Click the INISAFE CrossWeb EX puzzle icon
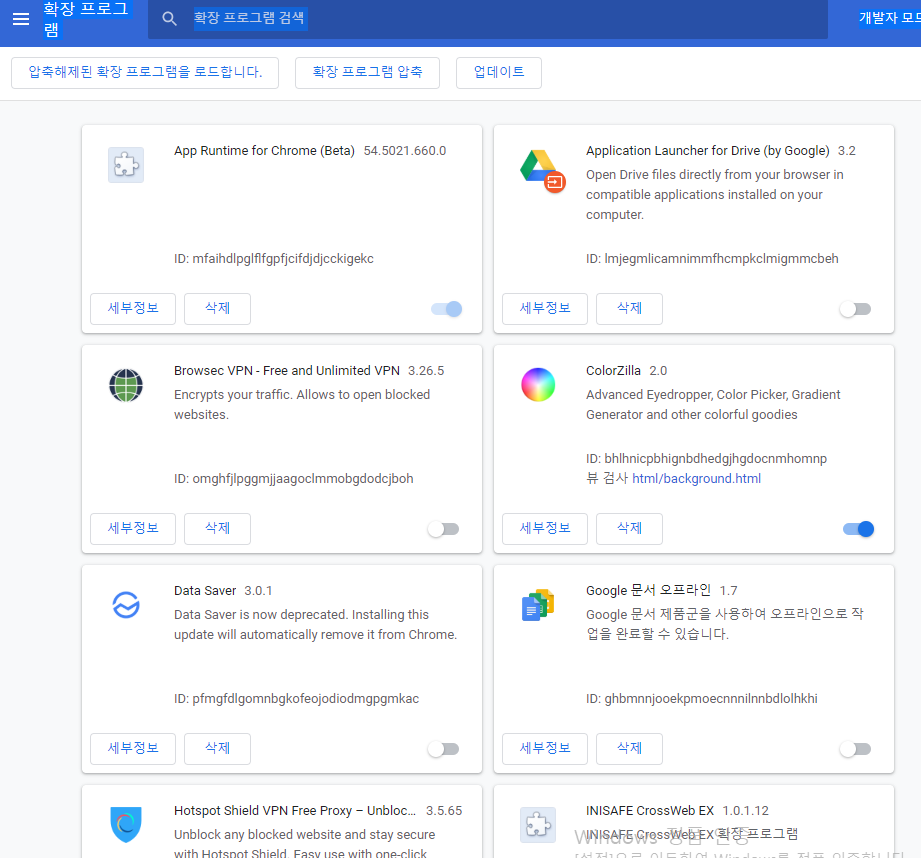Image resolution: width=921 pixels, height=858 pixels. [x=538, y=825]
